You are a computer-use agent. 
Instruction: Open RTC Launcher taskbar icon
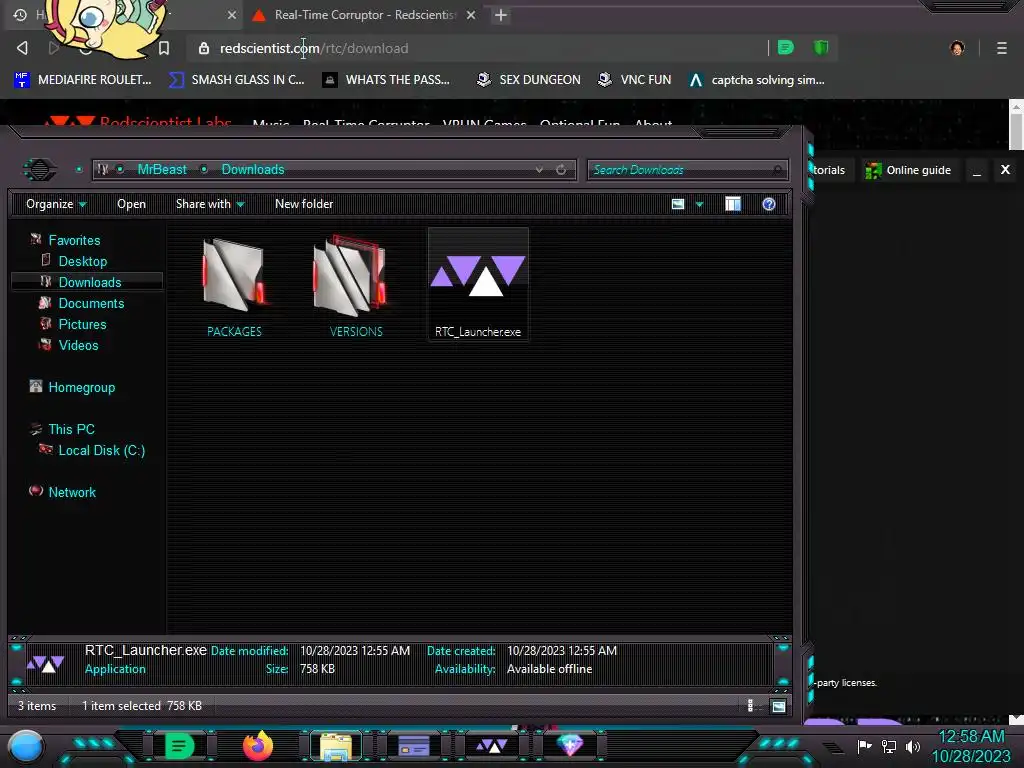pyautogui.click(x=492, y=746)
